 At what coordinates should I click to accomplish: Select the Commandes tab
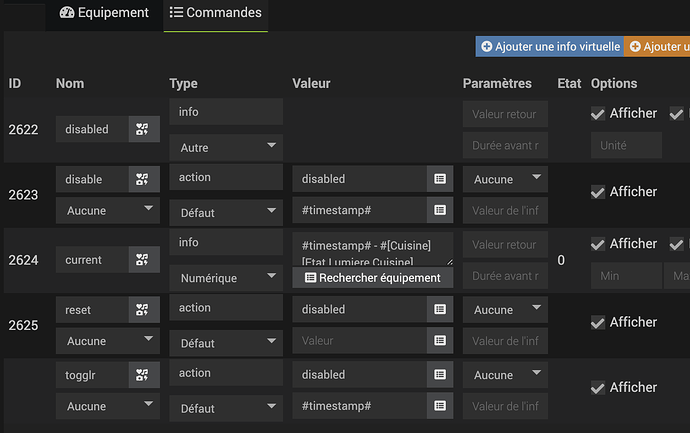[216, 13]
